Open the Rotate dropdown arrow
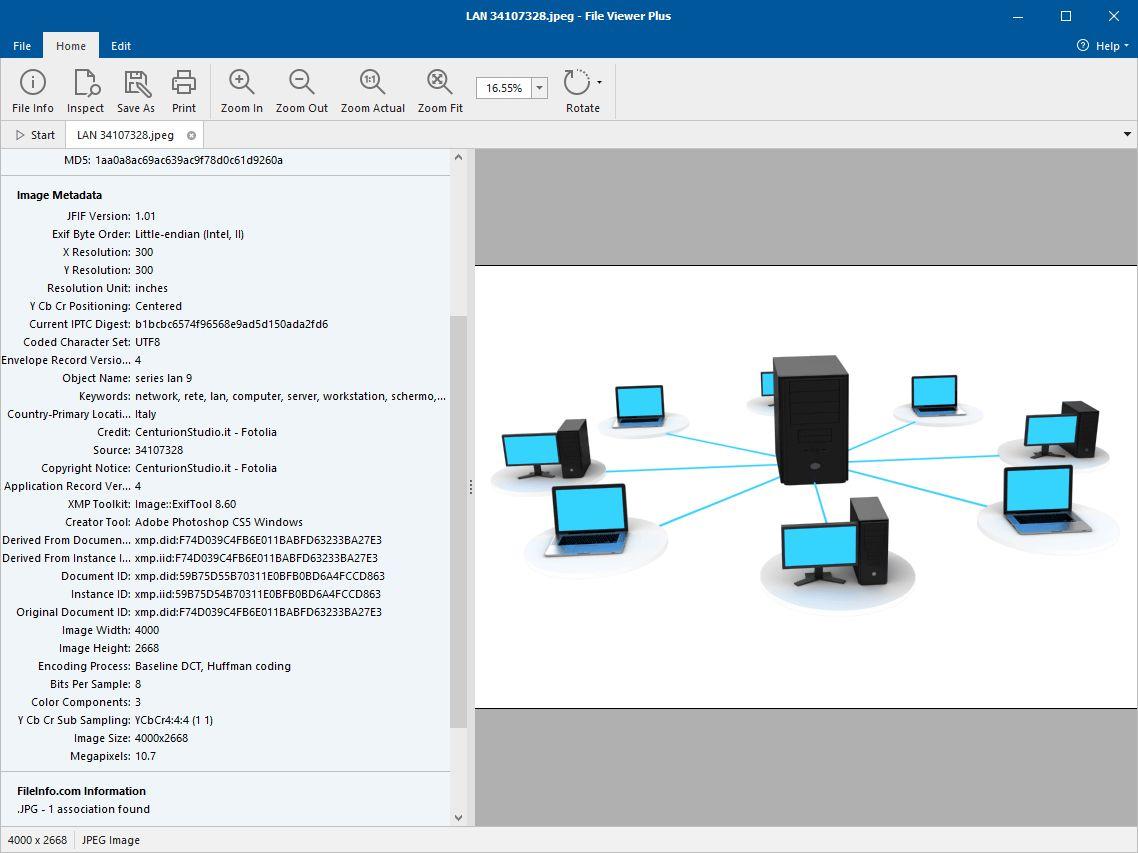Screen dimensions: 1138x853 (x=599, y=83)
